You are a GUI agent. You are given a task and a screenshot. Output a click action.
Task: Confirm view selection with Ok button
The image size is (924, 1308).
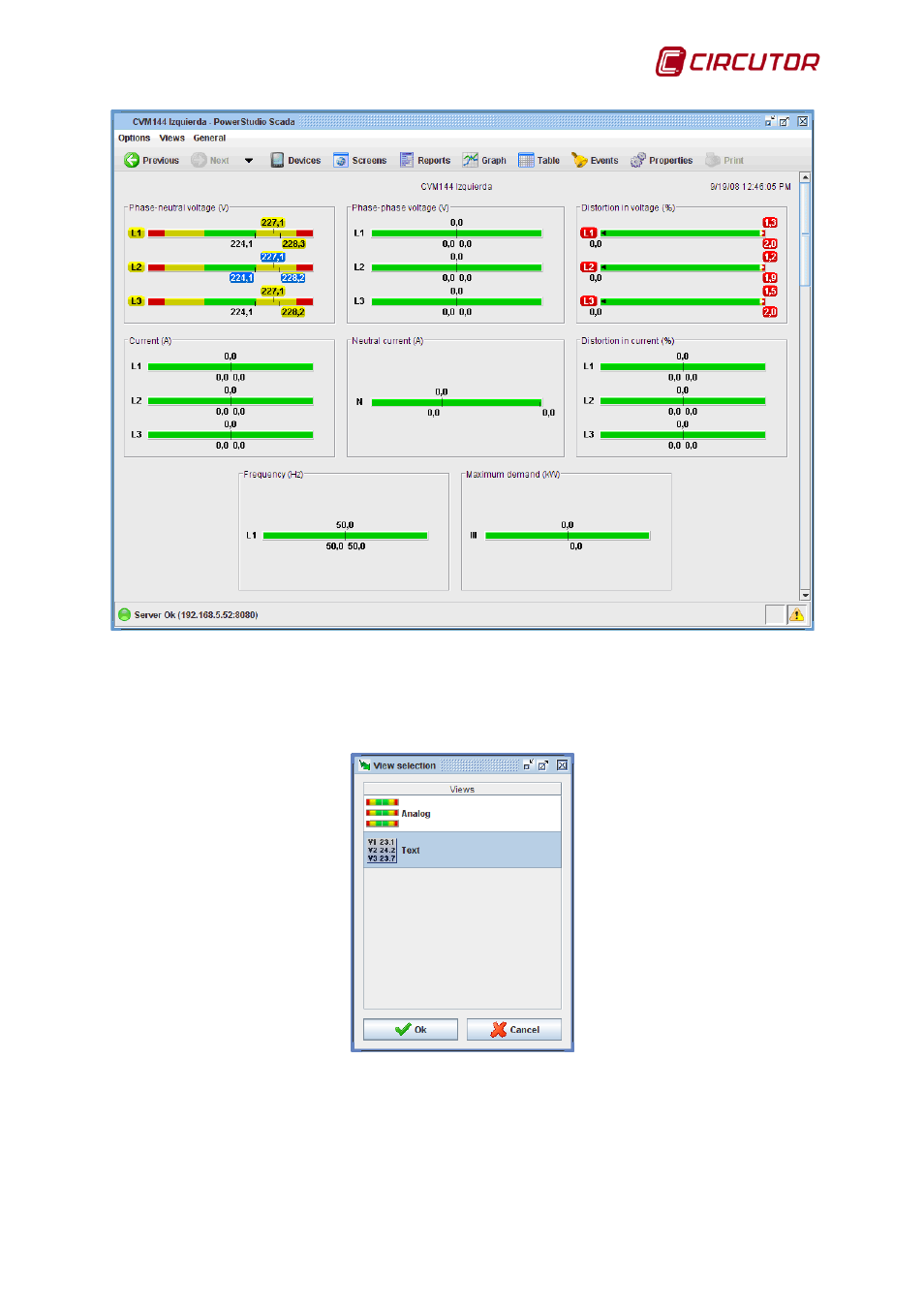[411, 1029]
